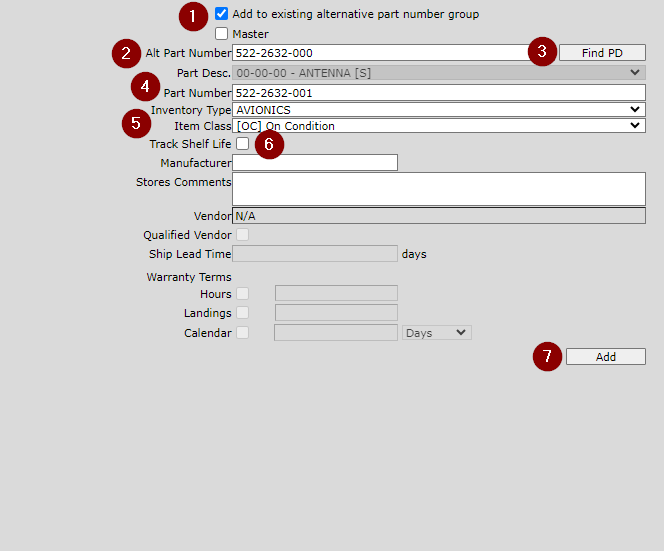Expand the Part Desc. dropdown

(x=438, y=73)
